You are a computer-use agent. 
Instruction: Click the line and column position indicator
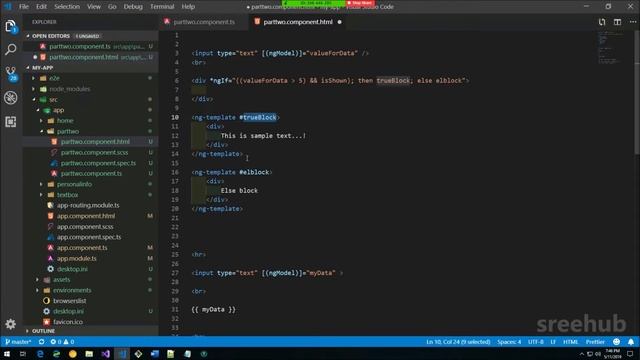458,342
